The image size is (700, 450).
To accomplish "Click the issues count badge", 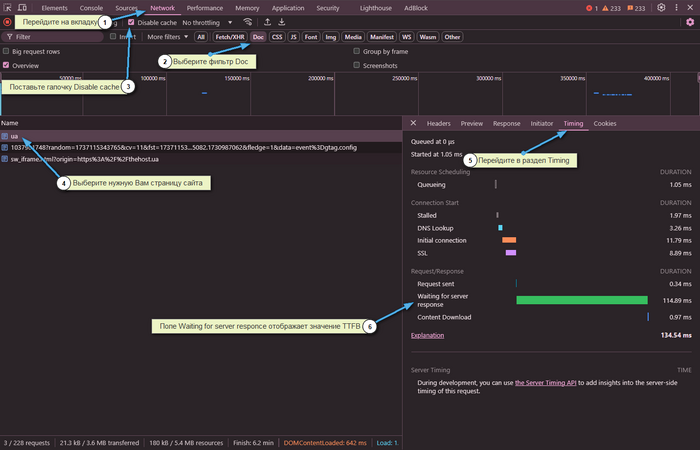I will (636, 8).
